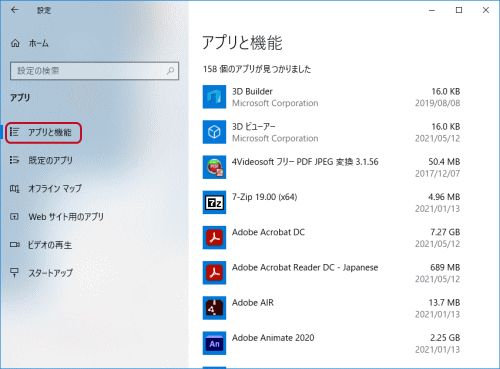
Task: Click the 設定 window title text
Action: pyautogui.click(x=44, y=10)
